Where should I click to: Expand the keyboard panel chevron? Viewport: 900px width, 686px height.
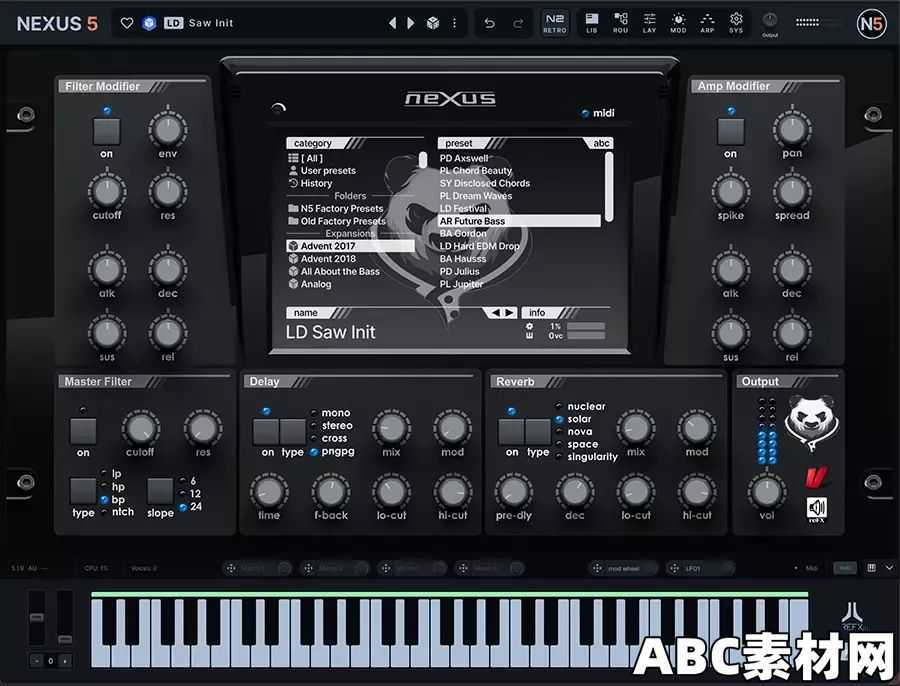(x=889, y=568)
